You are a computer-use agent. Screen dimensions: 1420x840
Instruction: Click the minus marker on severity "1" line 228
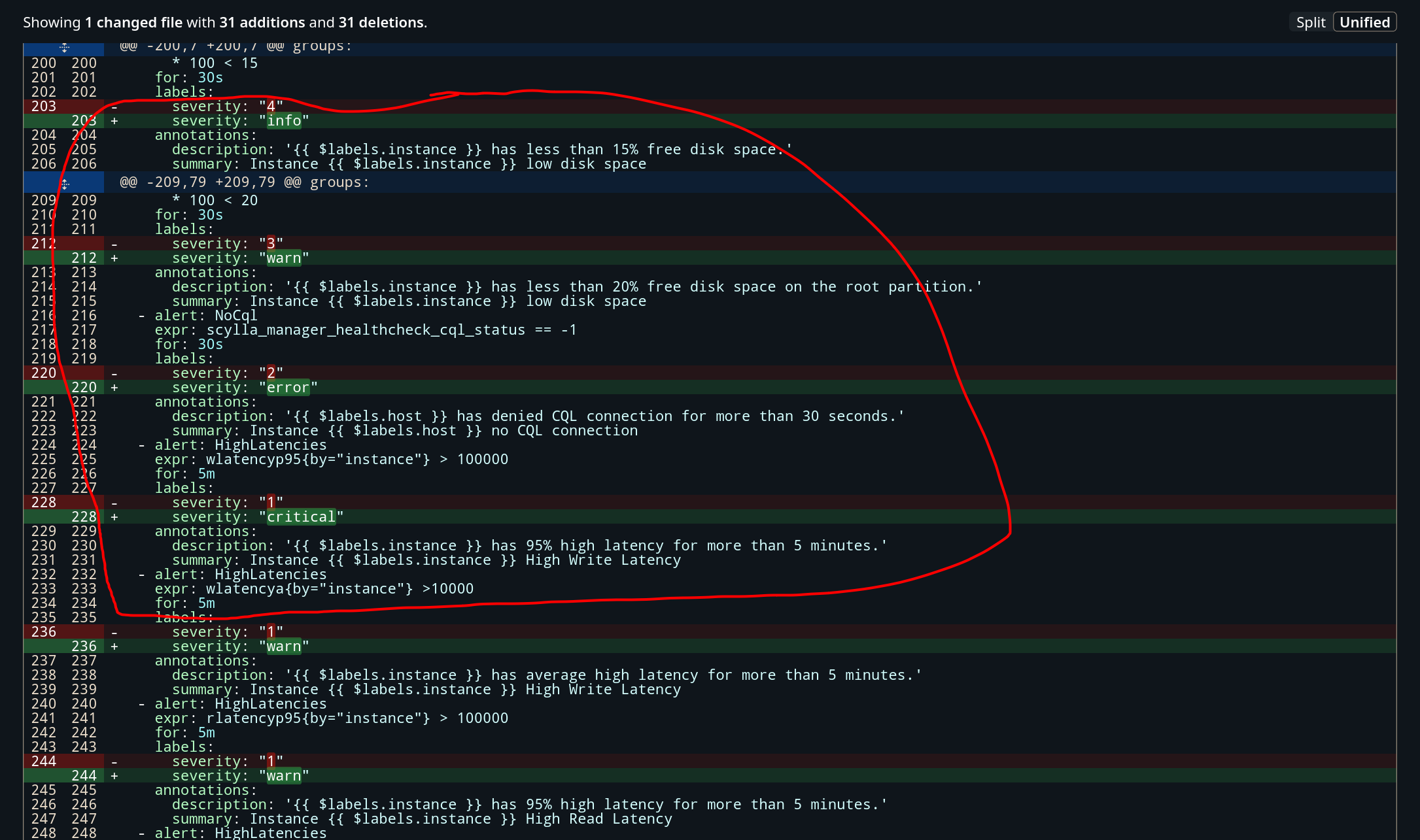point(114,502)
